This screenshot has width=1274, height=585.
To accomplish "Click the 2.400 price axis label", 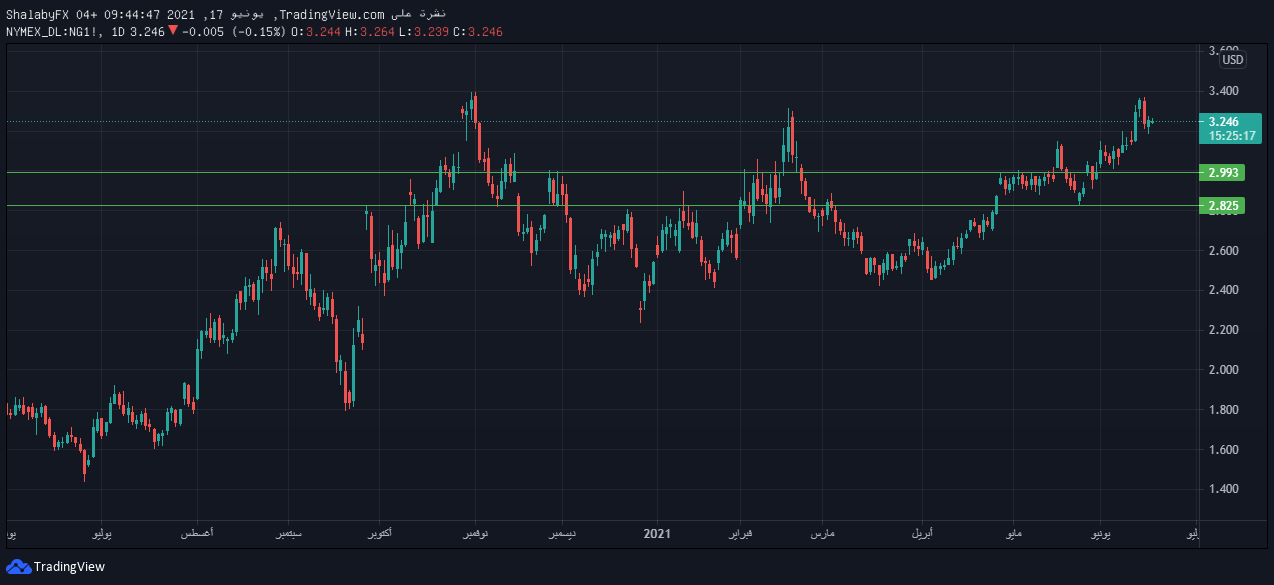I will pyautogui.click(x=1224, y=290).
